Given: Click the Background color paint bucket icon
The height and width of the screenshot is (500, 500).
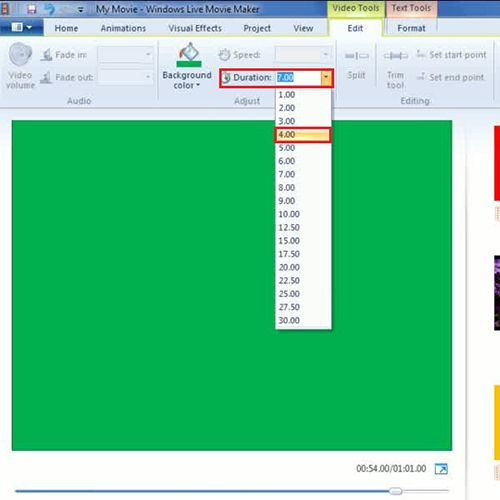Looking at the screenshot, I should (x=189, y=55).
